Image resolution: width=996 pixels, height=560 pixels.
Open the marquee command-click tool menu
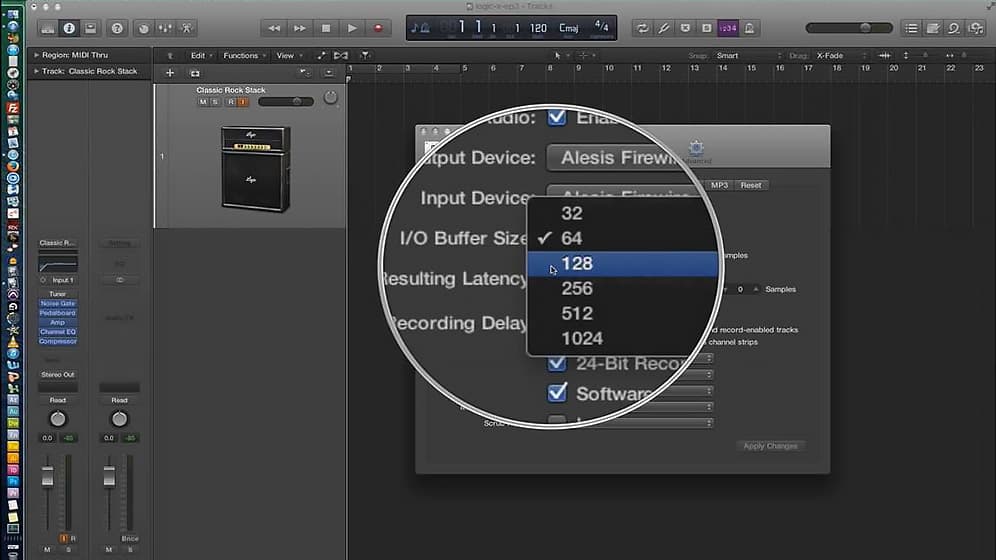pyautogui.click(x=586, y=56)
